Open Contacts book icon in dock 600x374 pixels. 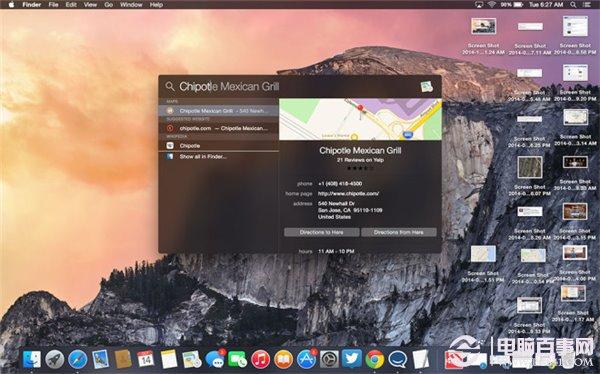click(123, 359)
